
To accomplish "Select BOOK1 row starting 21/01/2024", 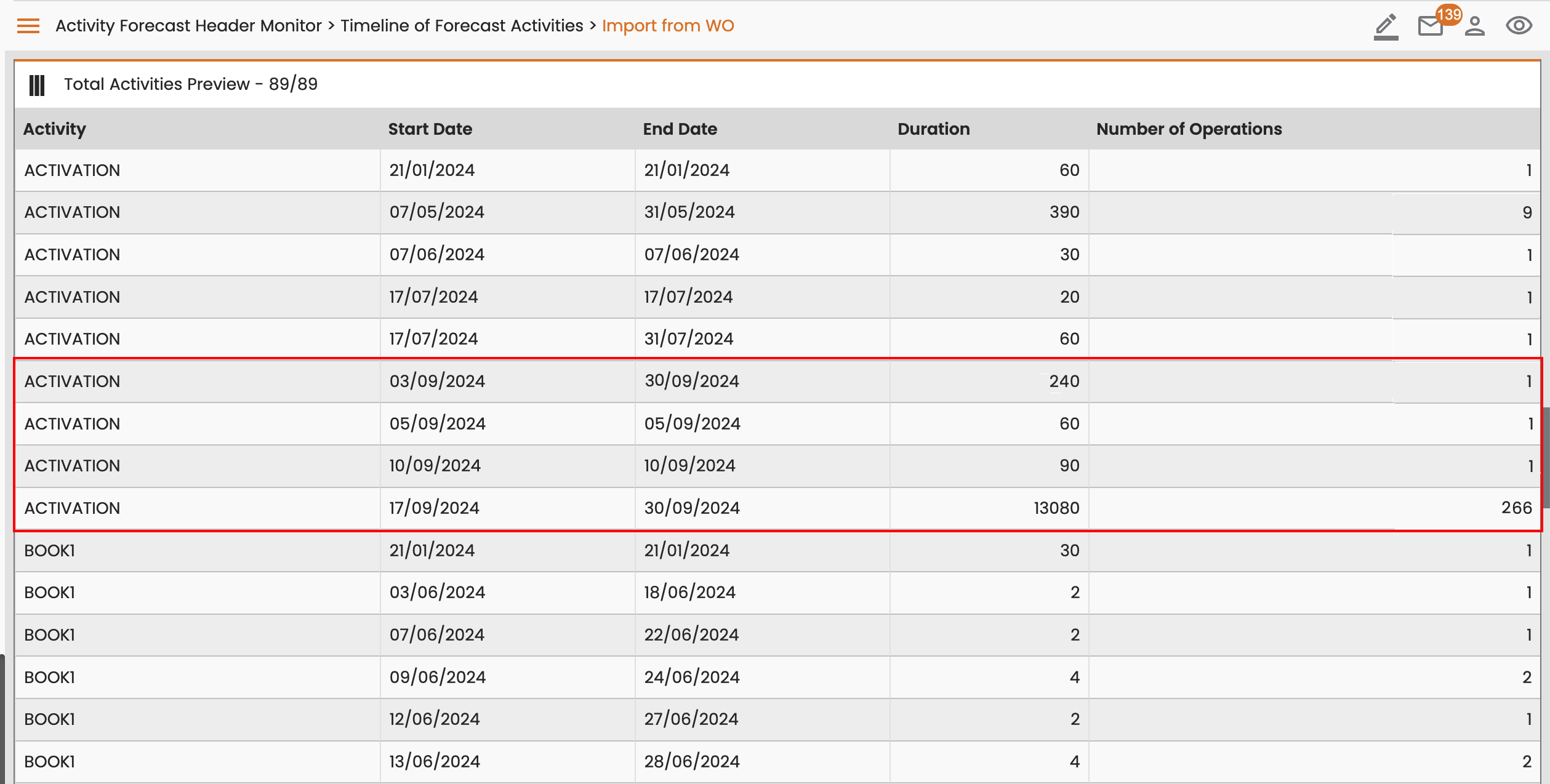I will [x=777, y=551].
